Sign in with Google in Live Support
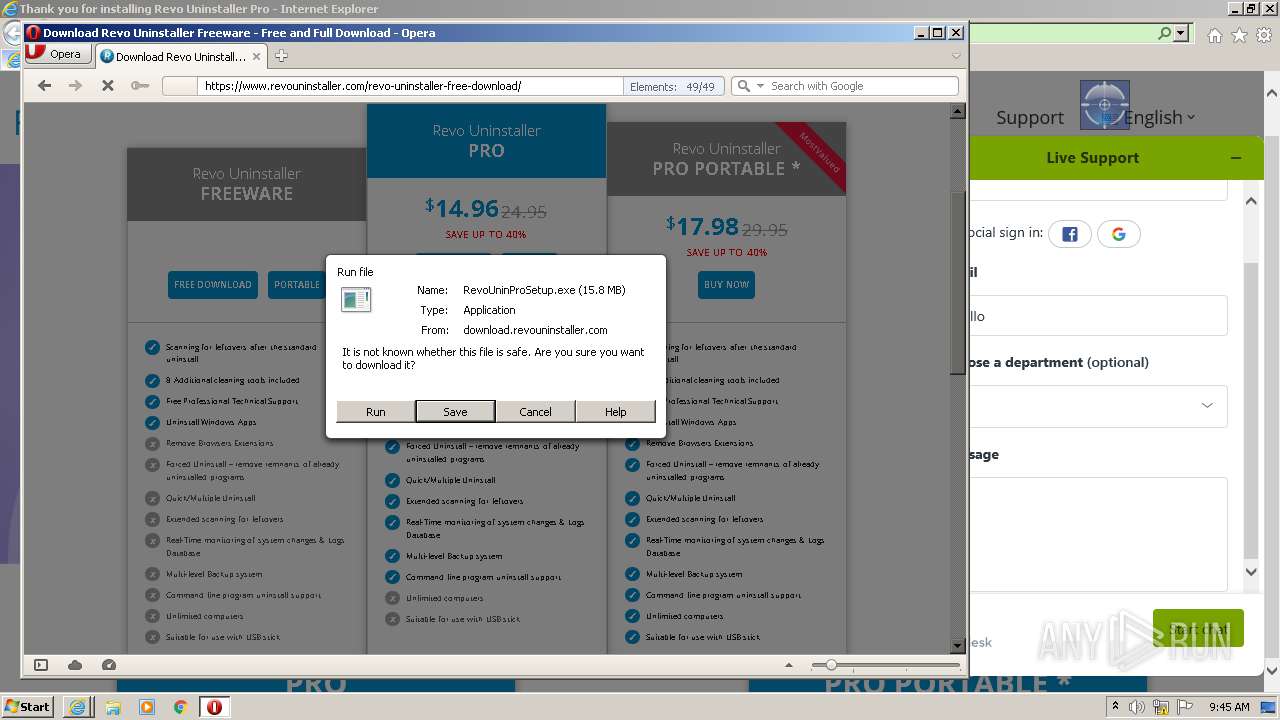 (x=1119, y=234)
